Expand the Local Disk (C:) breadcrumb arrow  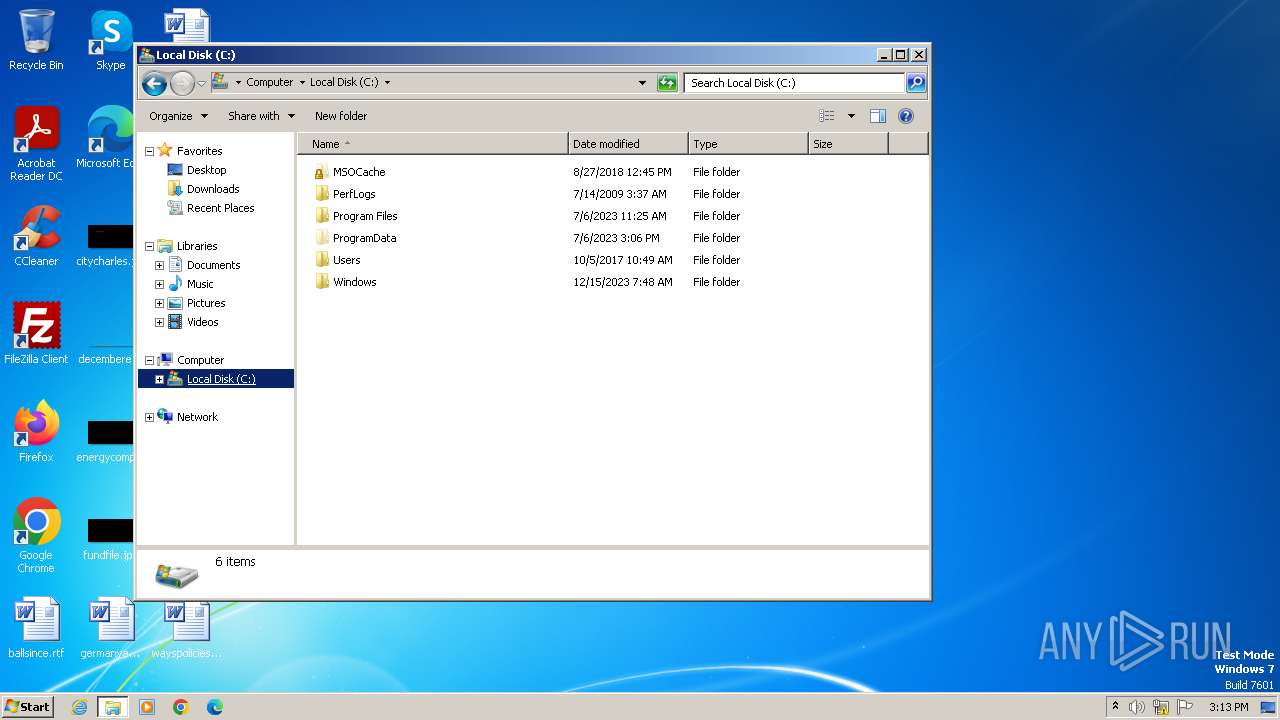pyautogui.click(x=388, y=83)
